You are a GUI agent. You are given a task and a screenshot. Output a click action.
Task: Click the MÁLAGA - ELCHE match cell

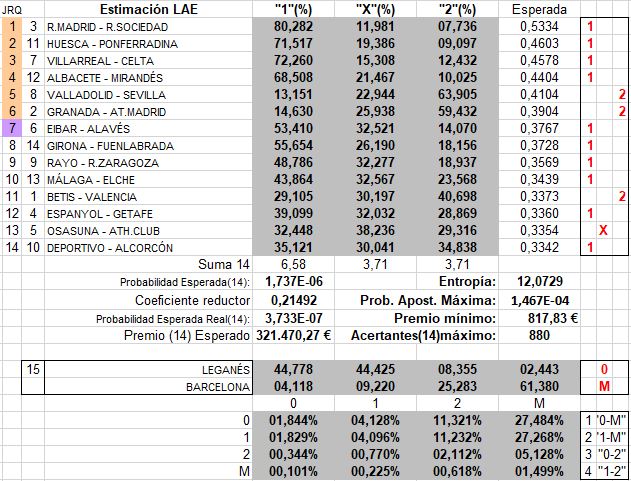148,180
